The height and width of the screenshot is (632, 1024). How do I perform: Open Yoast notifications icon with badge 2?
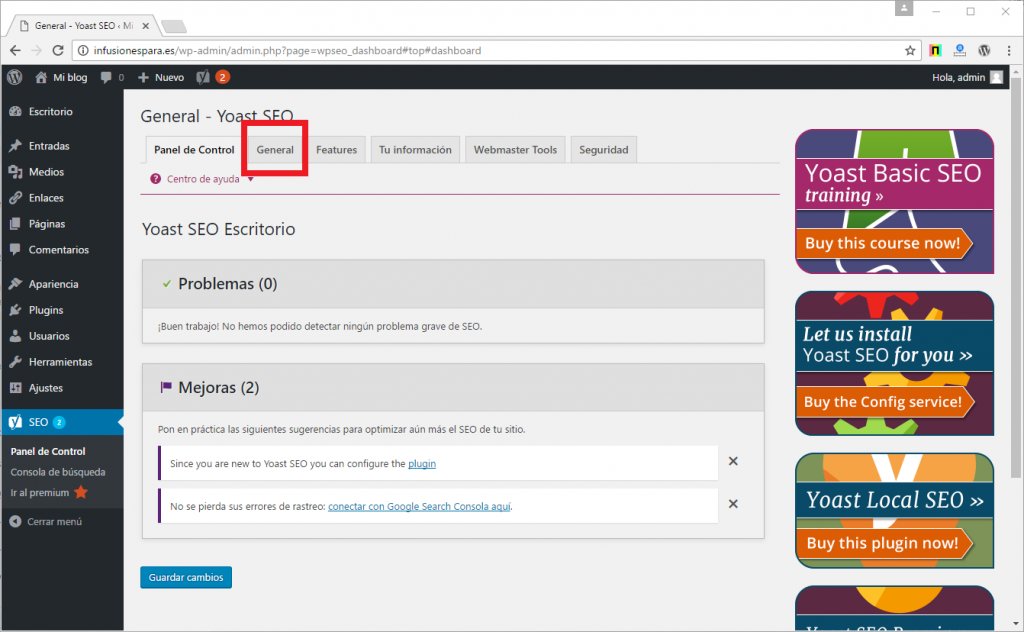[212, 77]
